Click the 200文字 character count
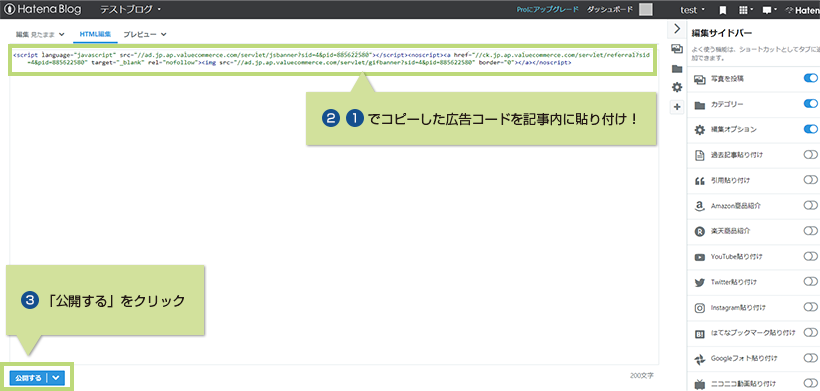Viewport: 820px width, 391px height. tap(641, 376)
